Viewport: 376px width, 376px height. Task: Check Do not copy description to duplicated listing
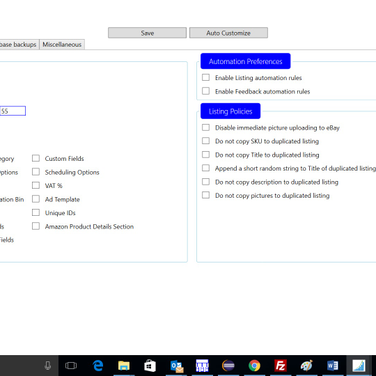(206, 182)
